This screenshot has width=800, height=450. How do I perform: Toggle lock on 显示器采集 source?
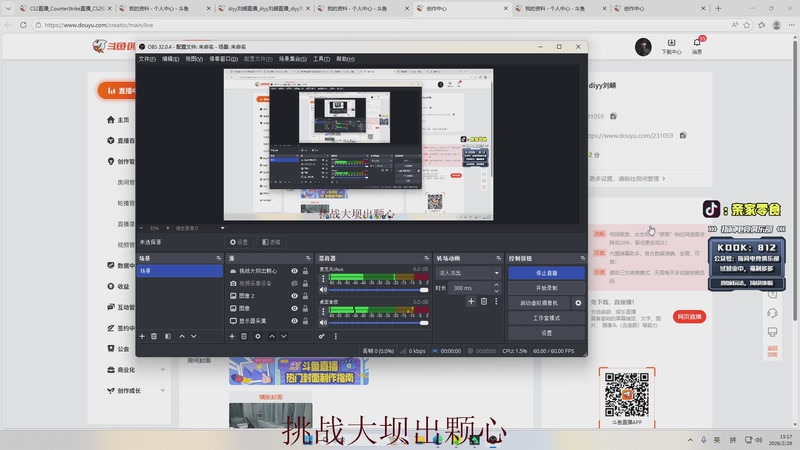pos(305,321)
